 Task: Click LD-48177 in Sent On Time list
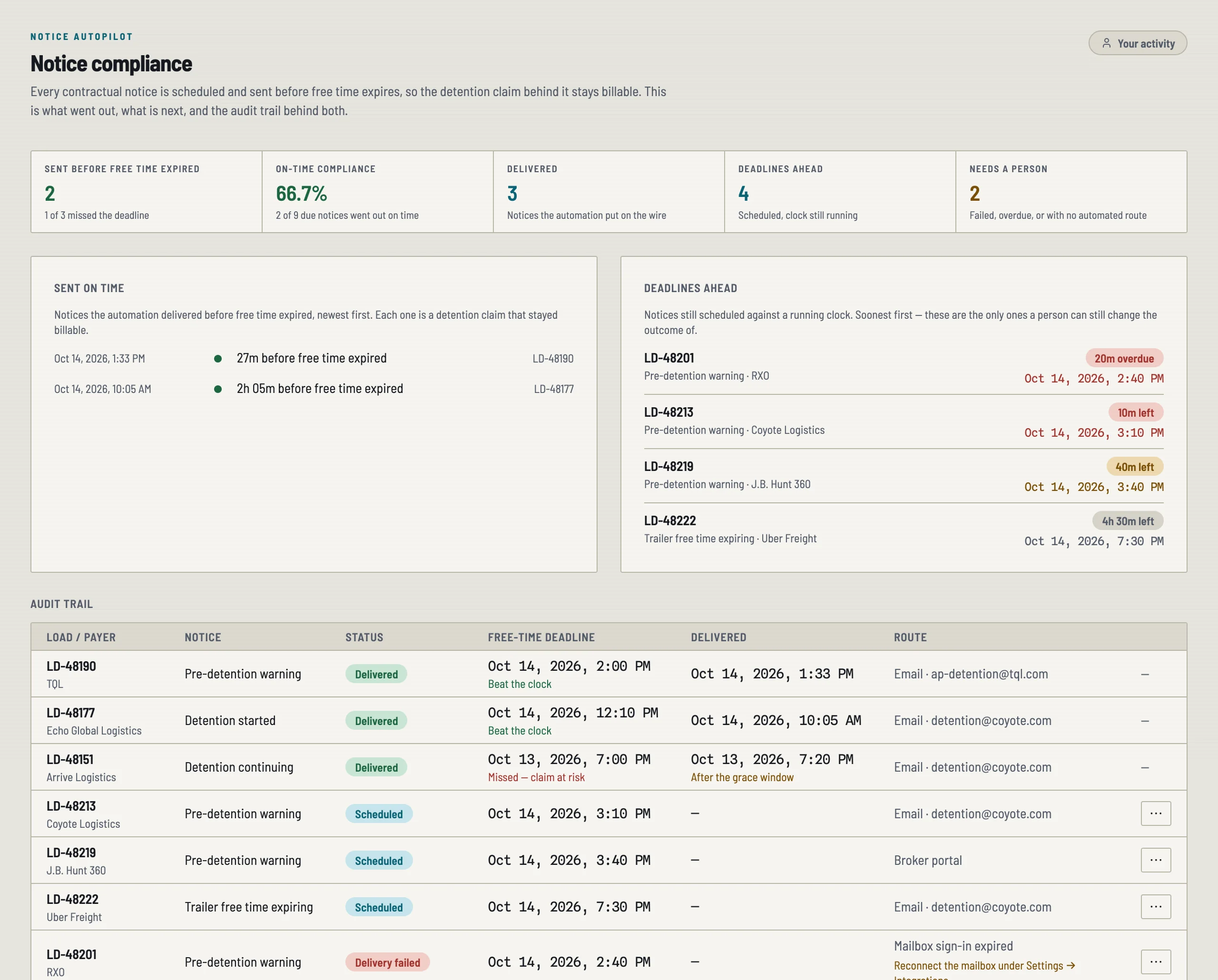coord(554,389)
